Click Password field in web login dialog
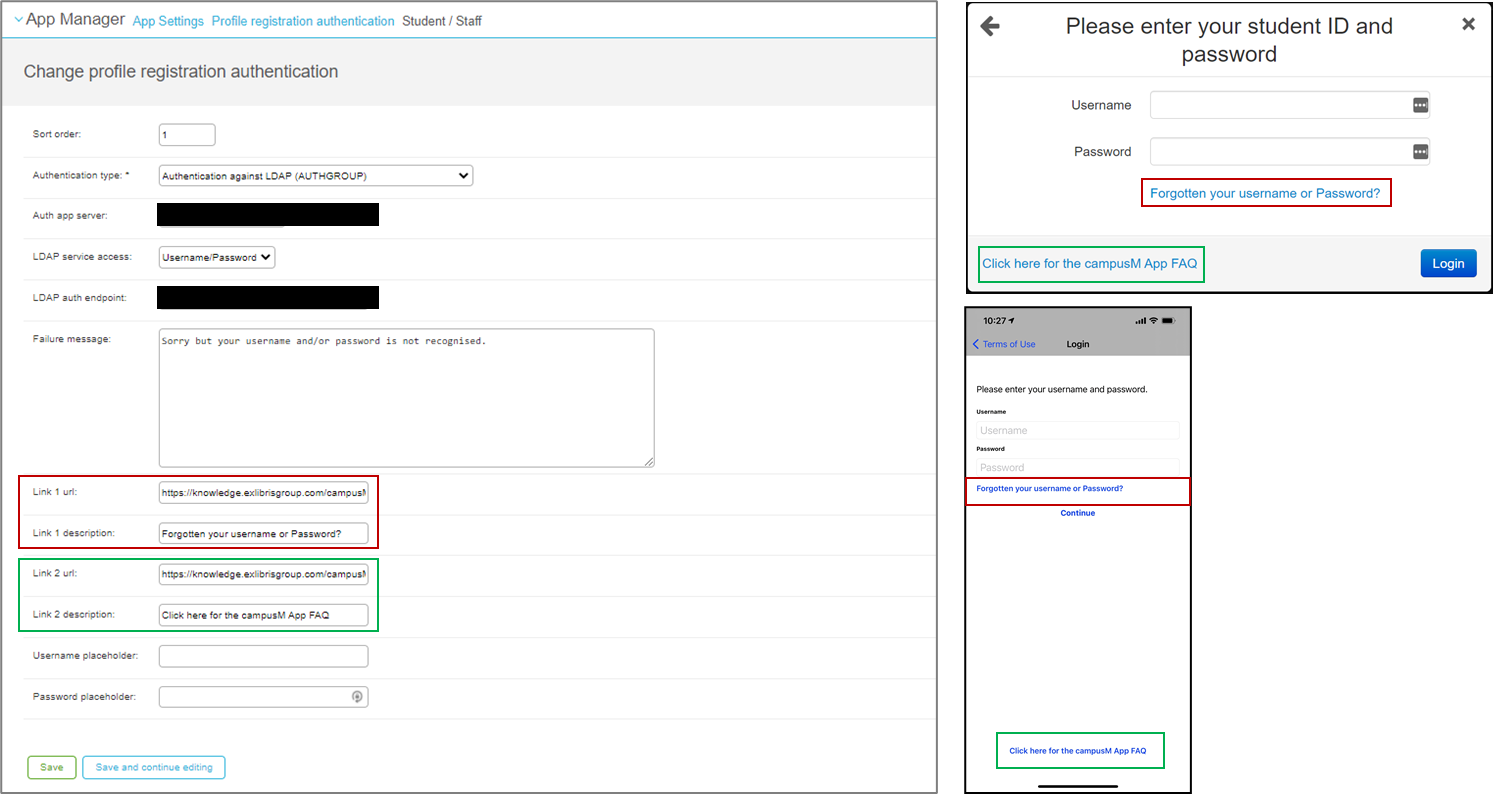Image resolution: width=1493 pixels, height=794 pixels. coord(1290,152)
